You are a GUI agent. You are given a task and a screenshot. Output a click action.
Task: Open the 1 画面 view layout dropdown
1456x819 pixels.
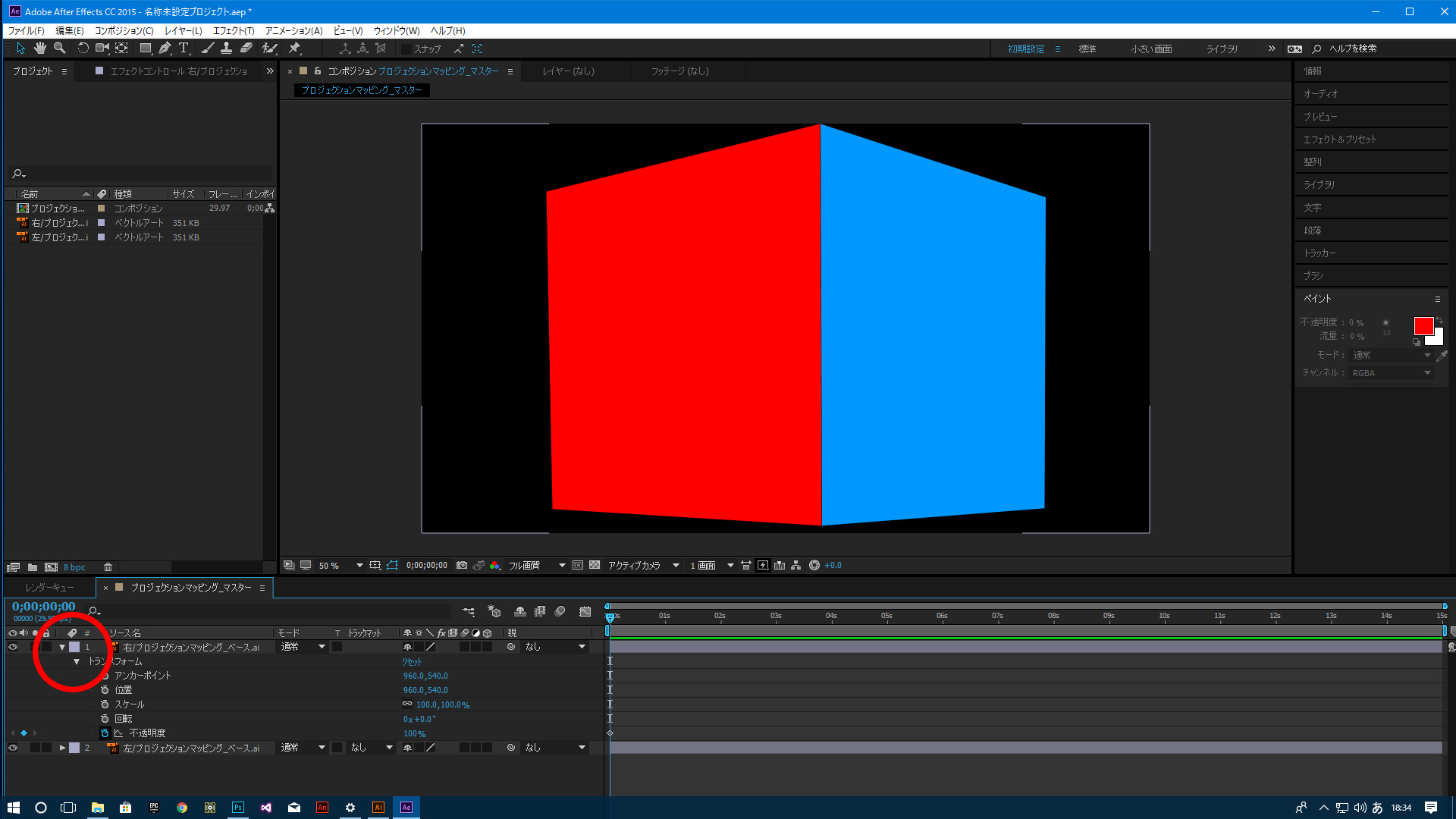(711, 566)
